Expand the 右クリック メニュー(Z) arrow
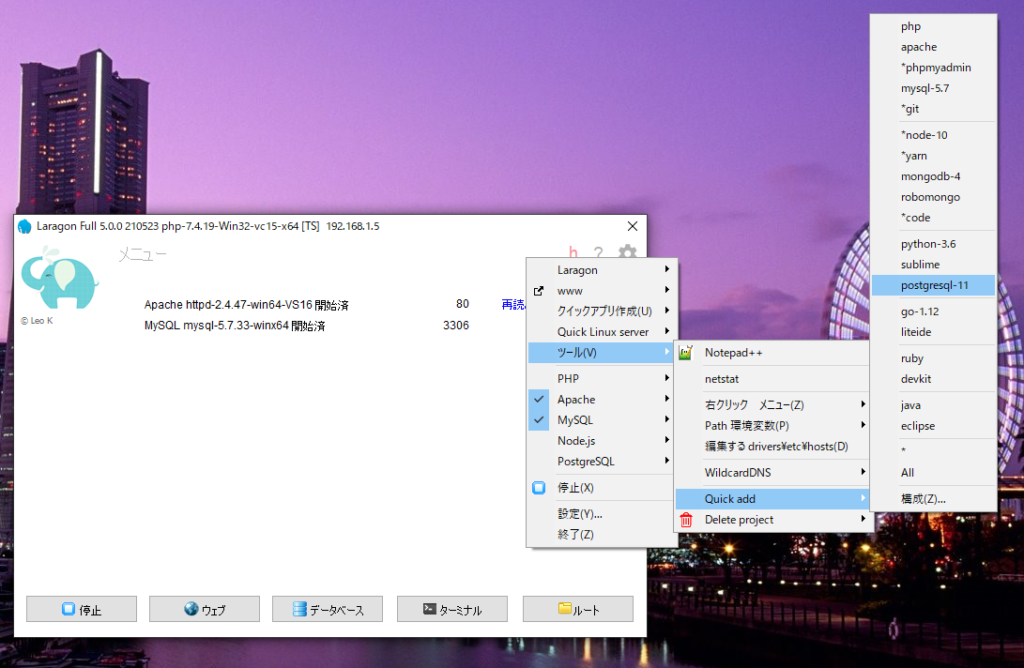Viewport: 1024px width, 668px height. (863, 404)
